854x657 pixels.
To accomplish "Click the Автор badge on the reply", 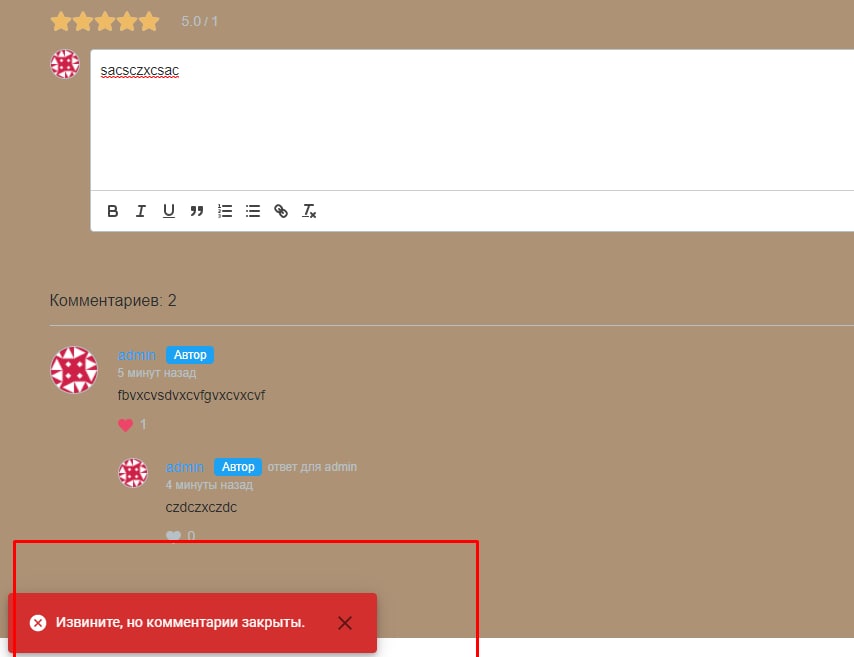I will point(238,467).
